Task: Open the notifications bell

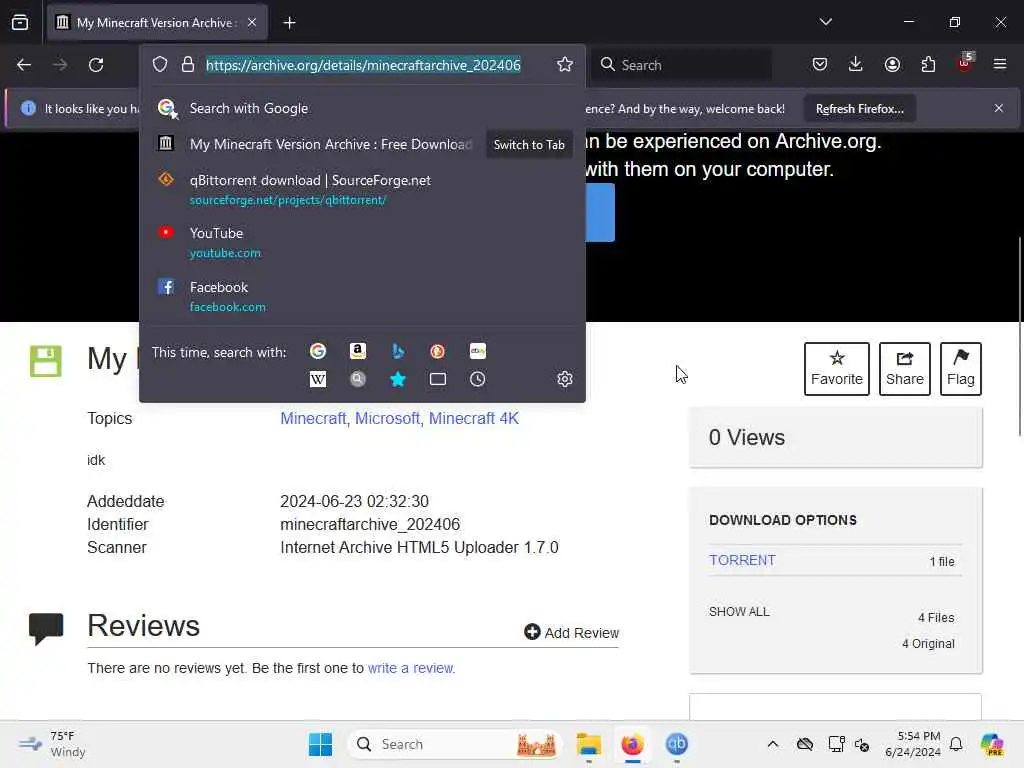Action: point(956,744)
